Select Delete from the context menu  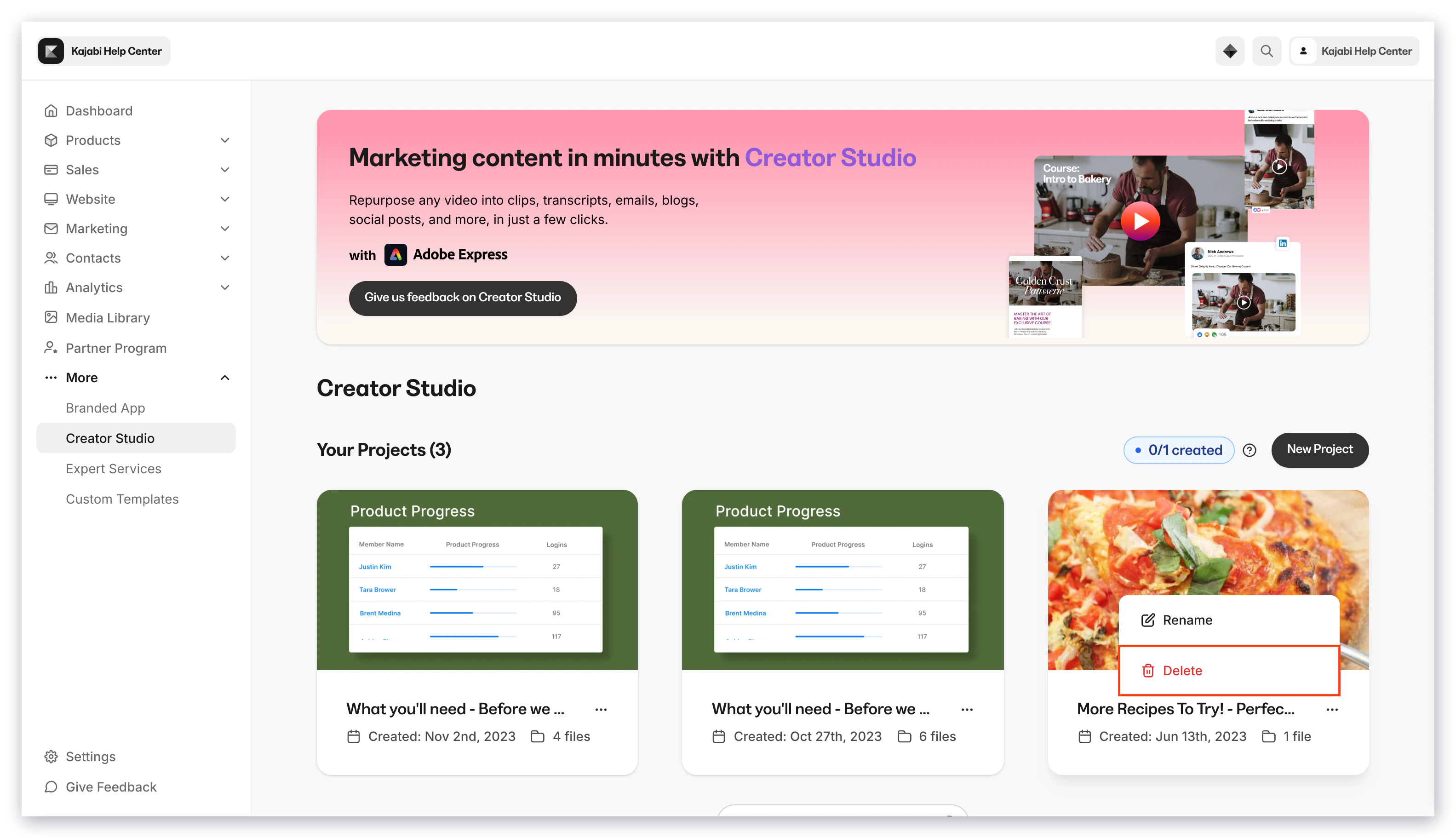click(x=1229, y=671)
